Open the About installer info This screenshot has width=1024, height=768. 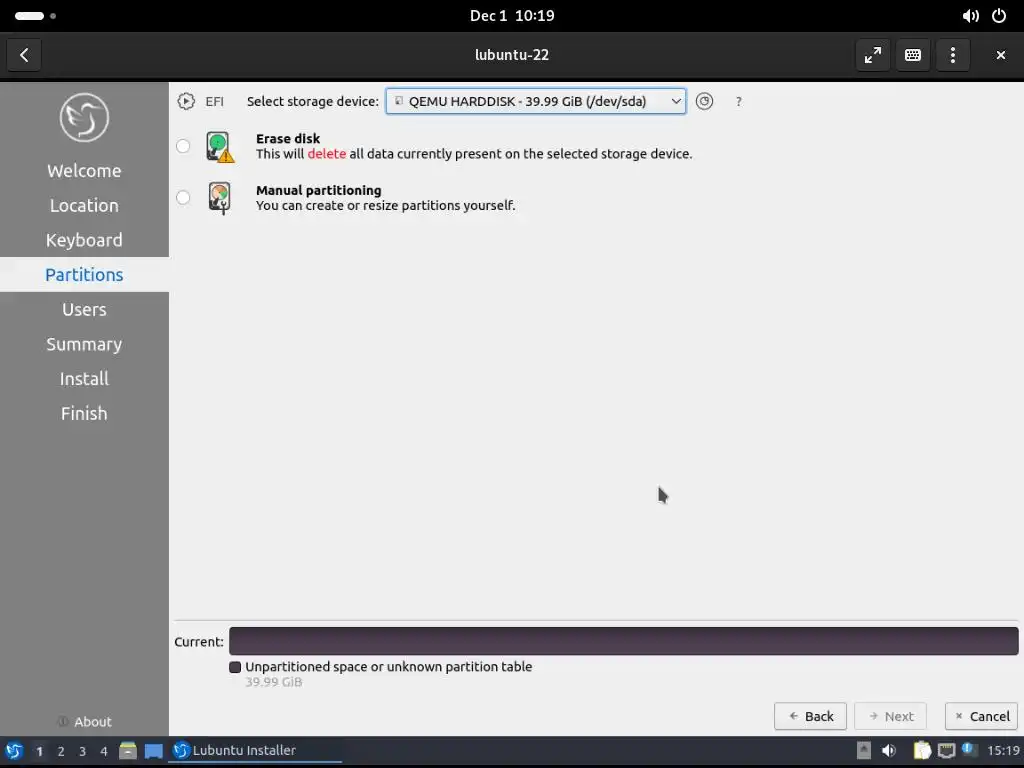coord(84,722)
